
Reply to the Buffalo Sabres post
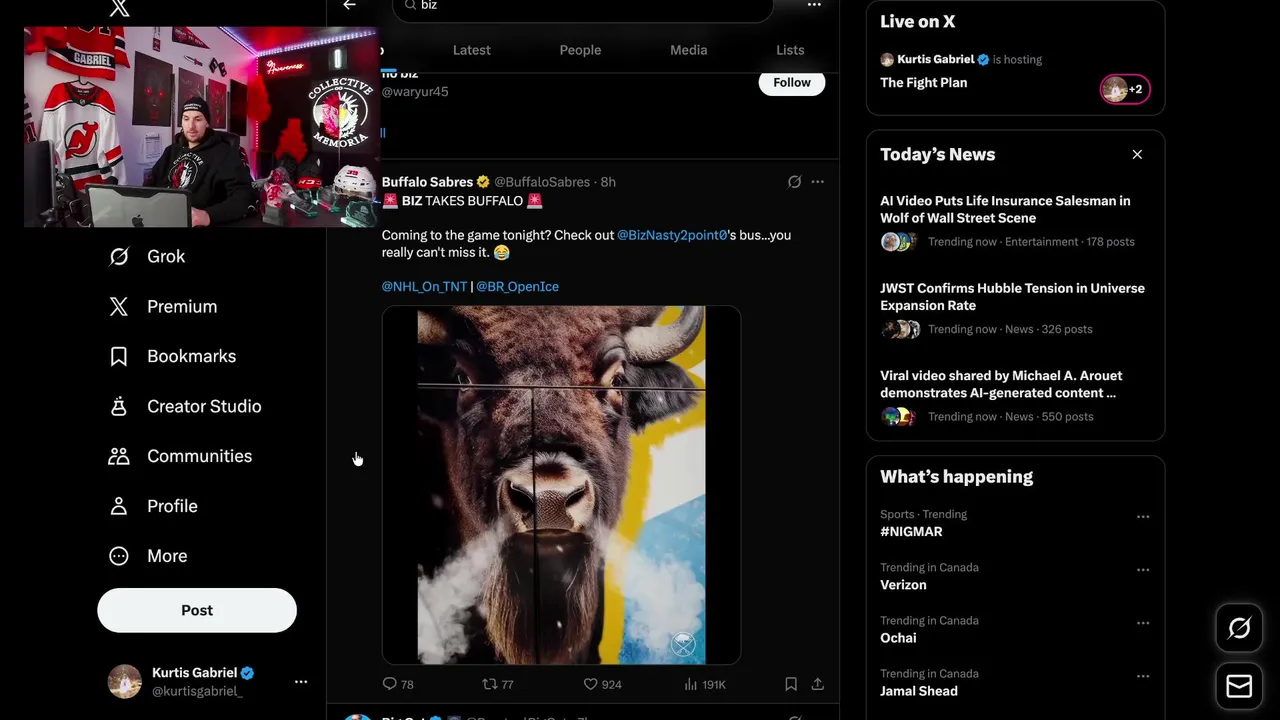tap(398, 684)
